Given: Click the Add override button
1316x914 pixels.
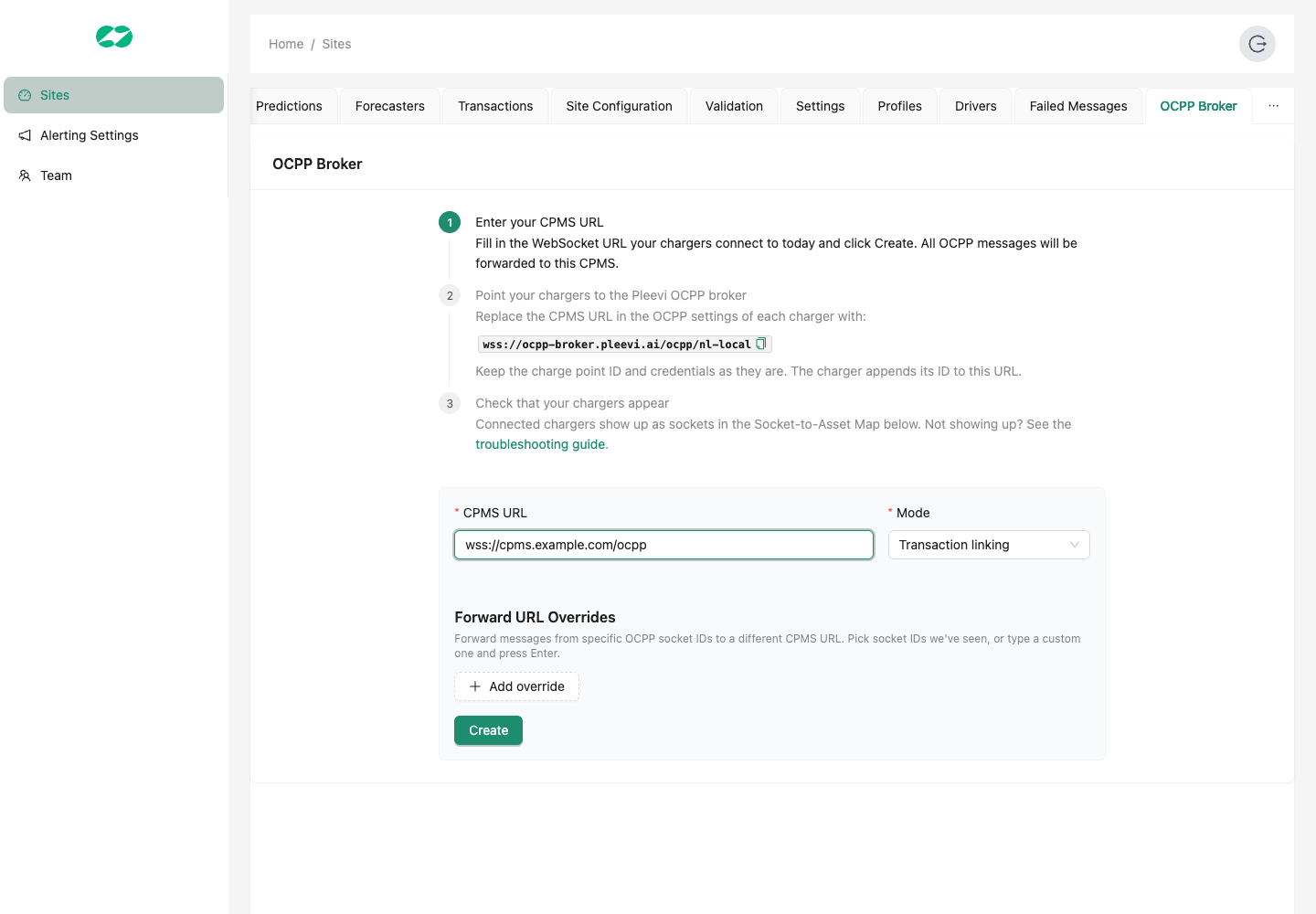Looking at the screenshot, I should click(516, 686).
